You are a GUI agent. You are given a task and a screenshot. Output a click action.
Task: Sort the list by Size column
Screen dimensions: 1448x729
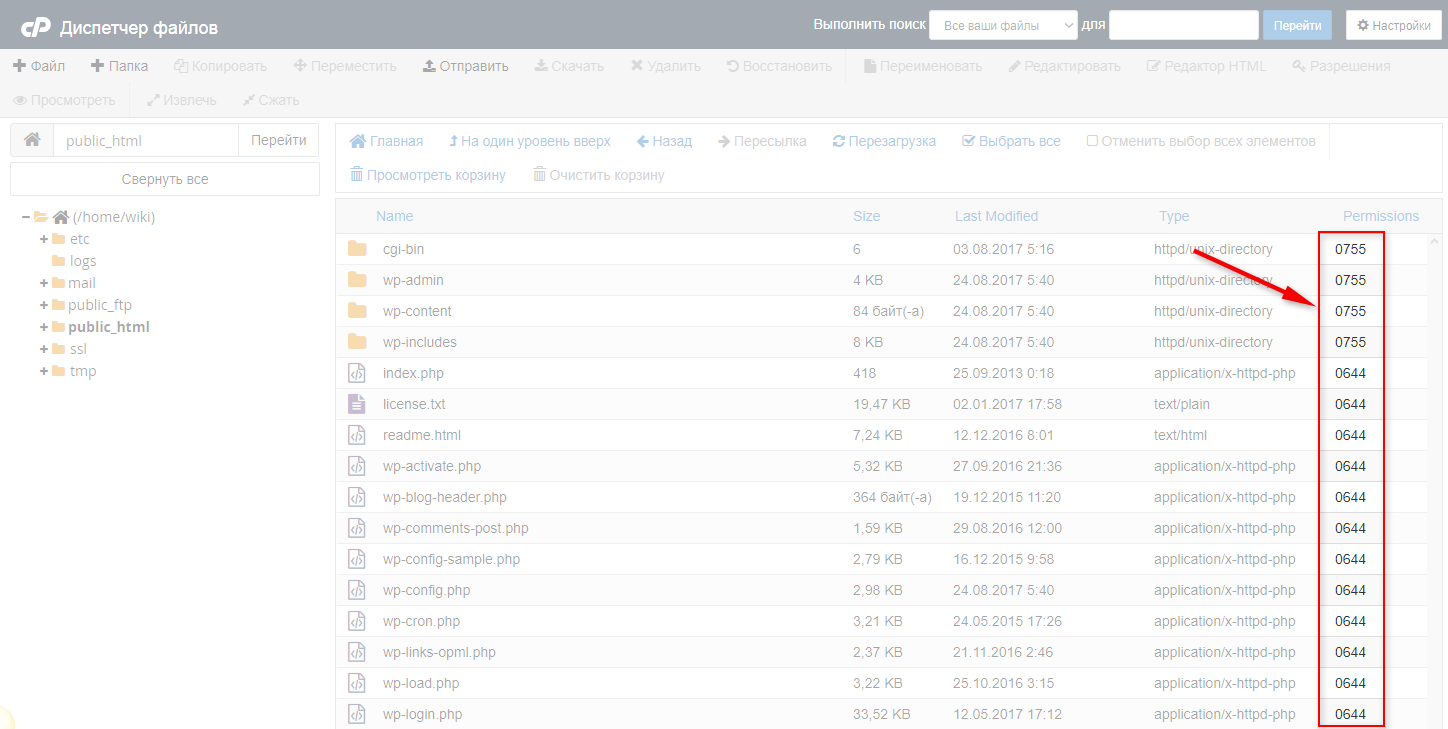point(866,216)
